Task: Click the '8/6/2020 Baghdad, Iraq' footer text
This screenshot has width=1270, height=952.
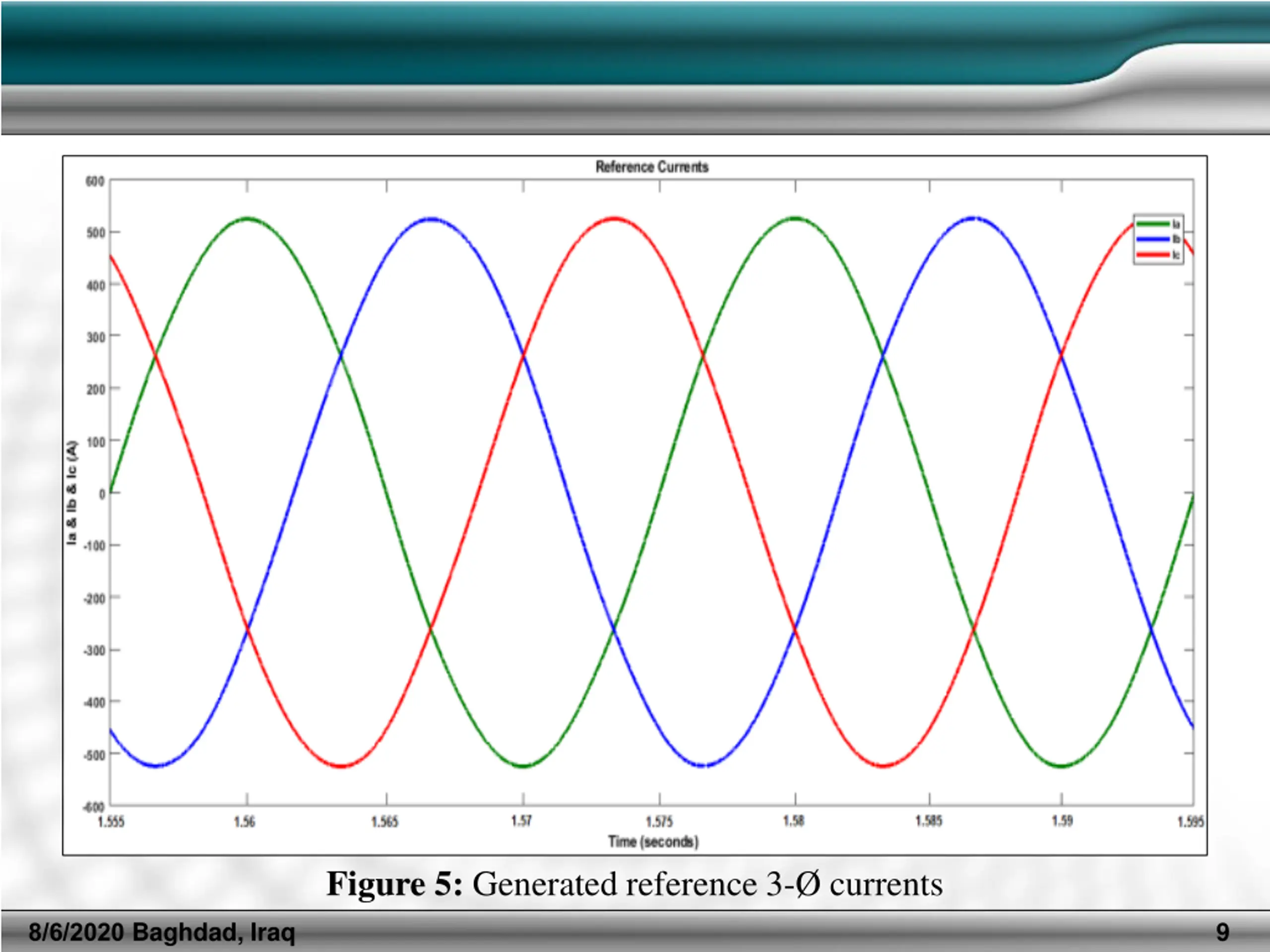Action: tap(162, 932)
